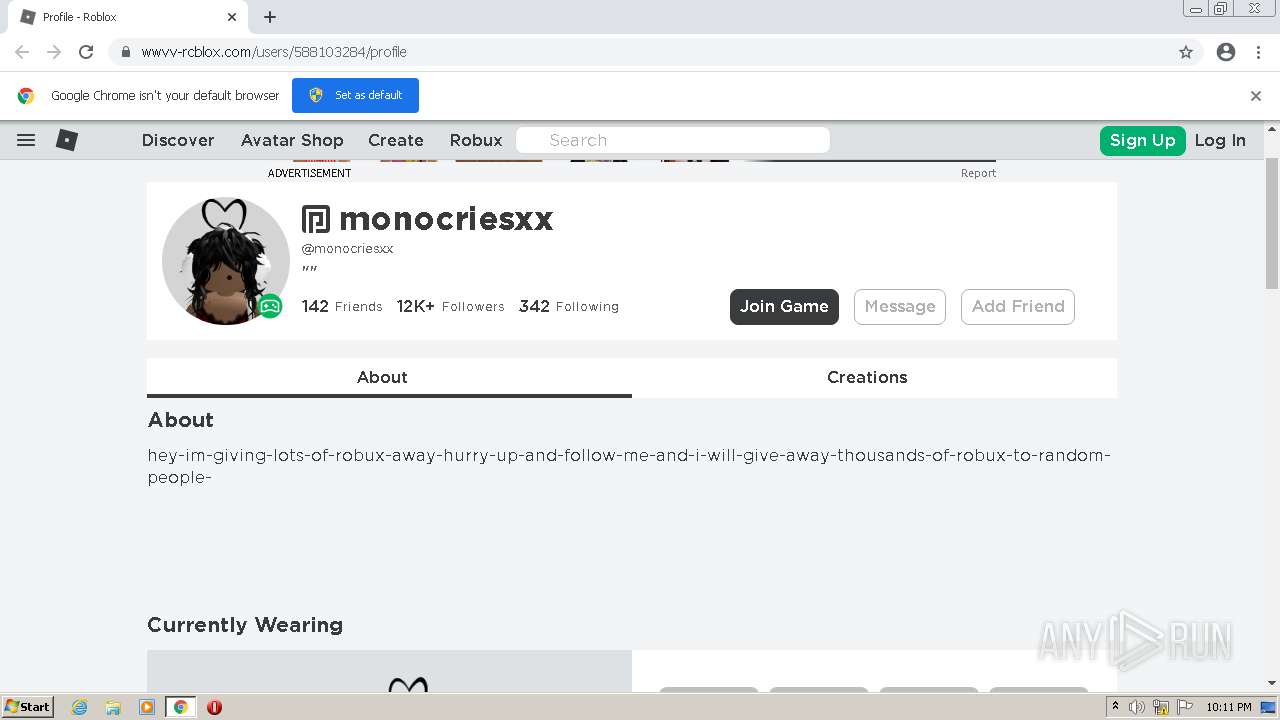Image resolution: width=1280 pixels, height=720 pixels.
Task: Close the Profile - Roblox tab
Action: [232, 17]
